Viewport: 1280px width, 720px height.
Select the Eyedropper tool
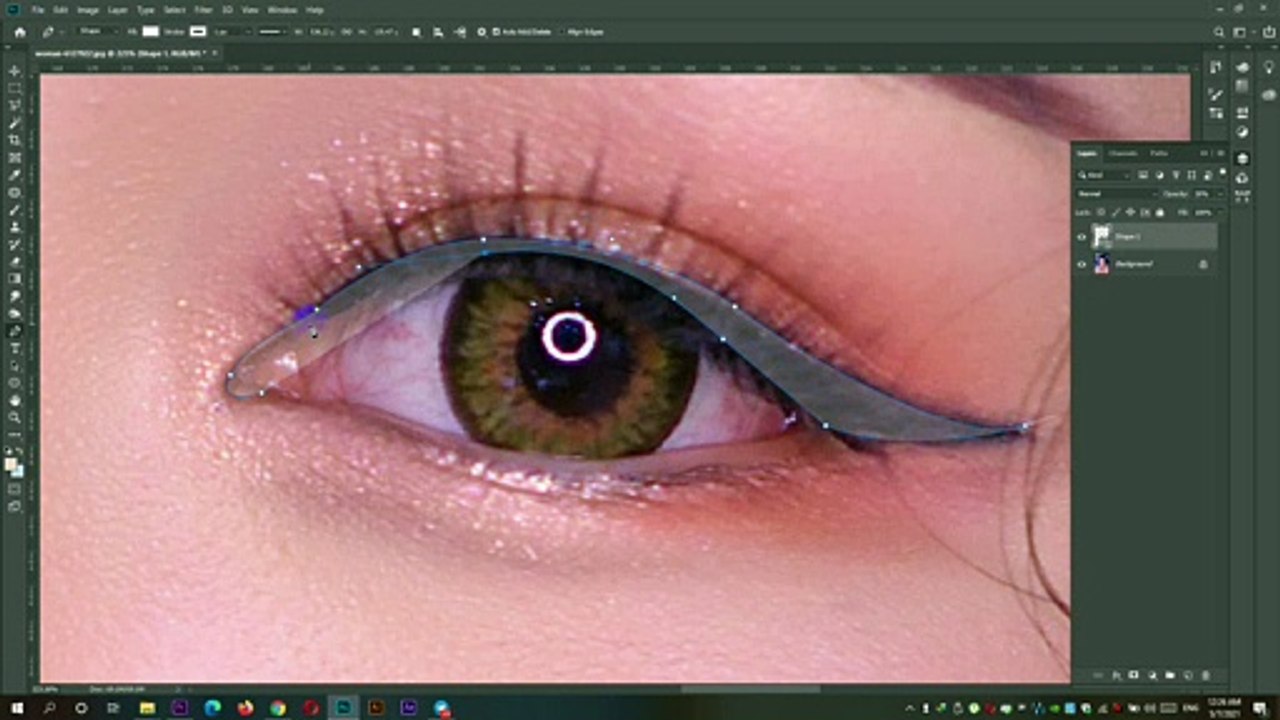[14, 175]
